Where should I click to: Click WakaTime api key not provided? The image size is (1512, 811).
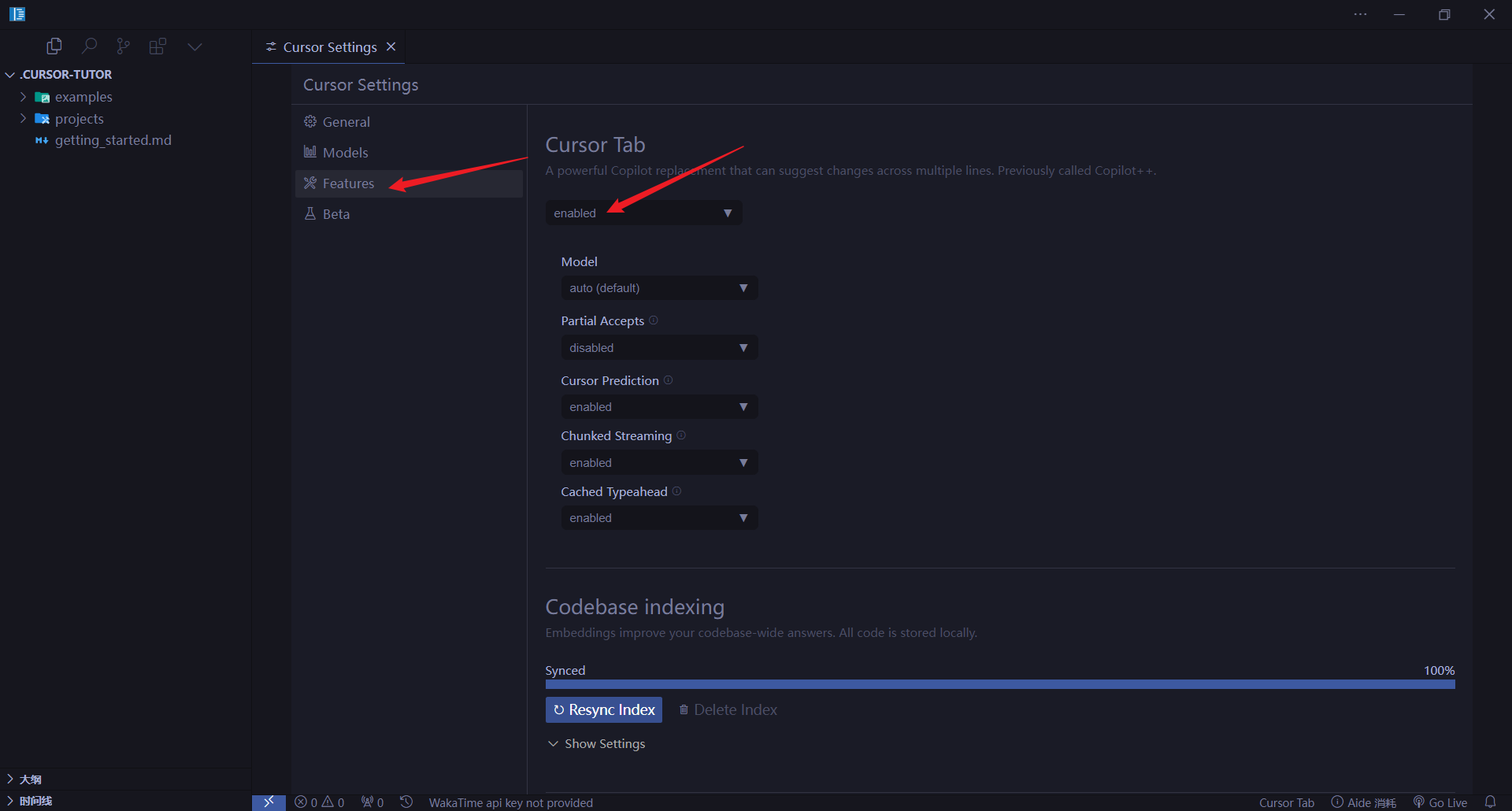coord(510,802)
